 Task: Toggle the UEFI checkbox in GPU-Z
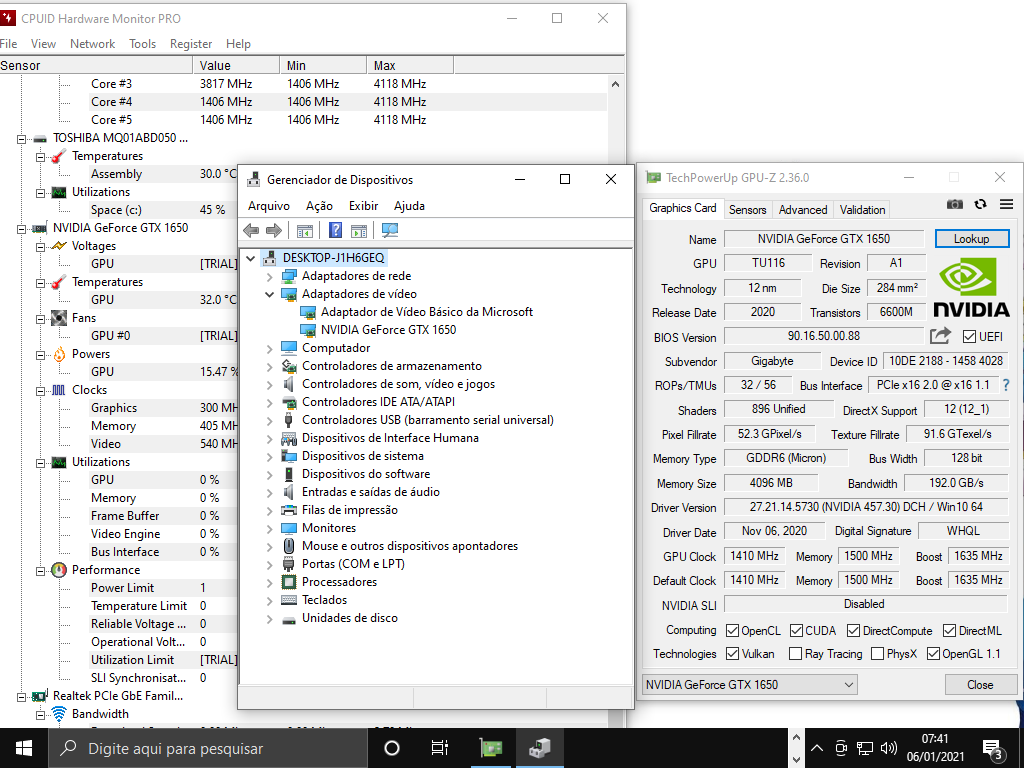click(x=969, y=337)
